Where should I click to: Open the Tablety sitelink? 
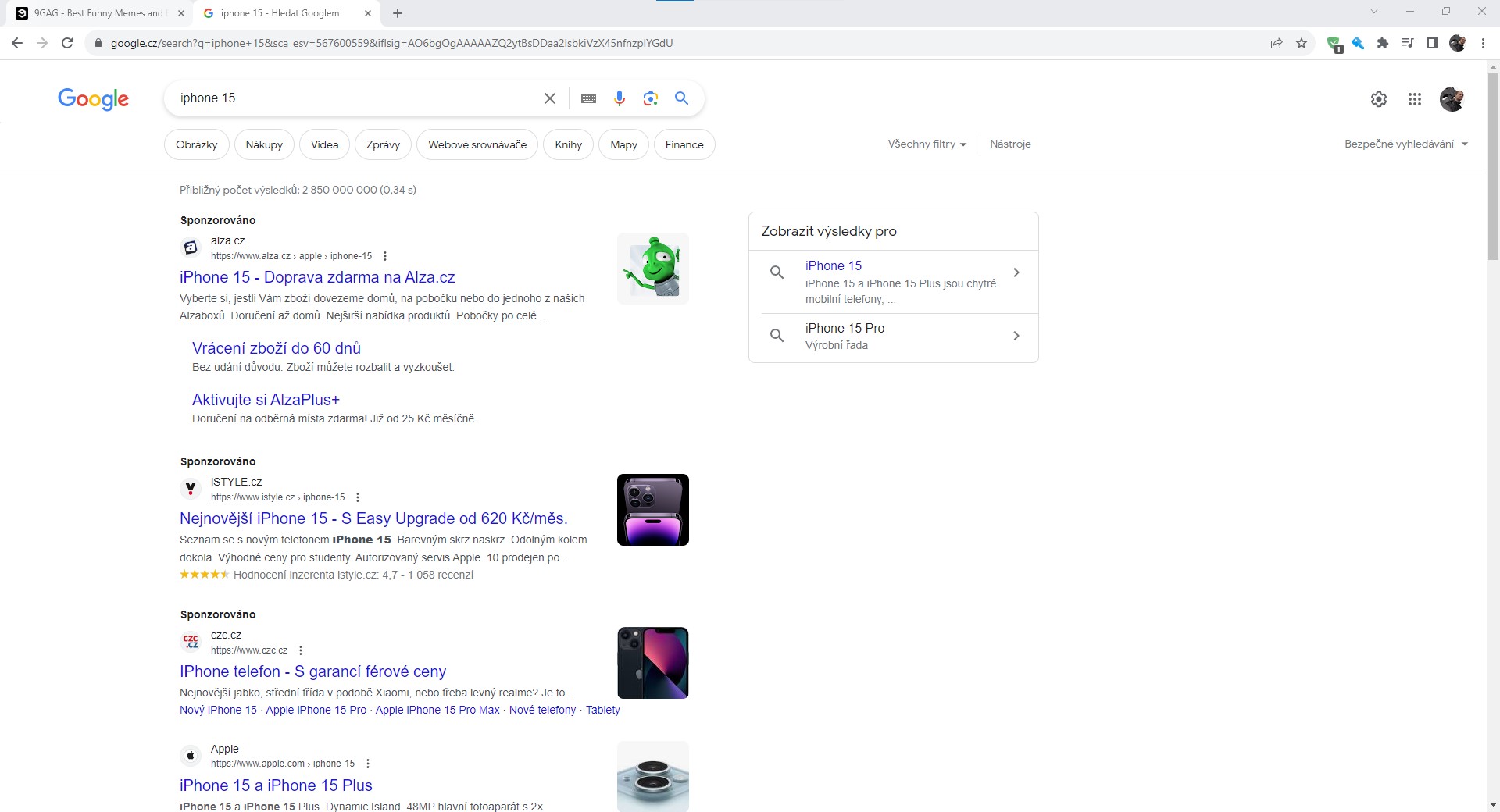(603, 710)
